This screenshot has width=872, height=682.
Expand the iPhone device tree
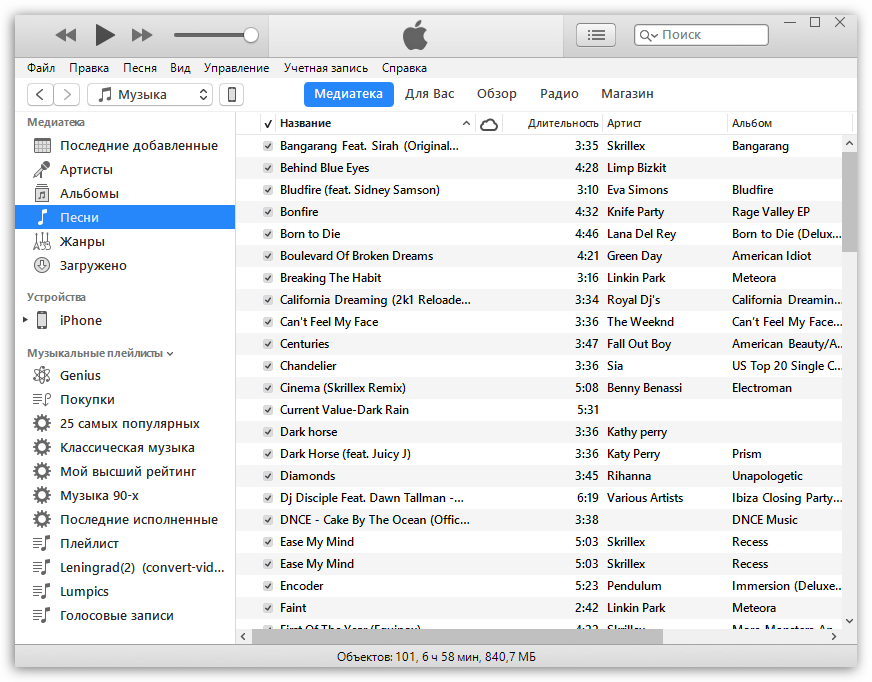coord(26,321)
